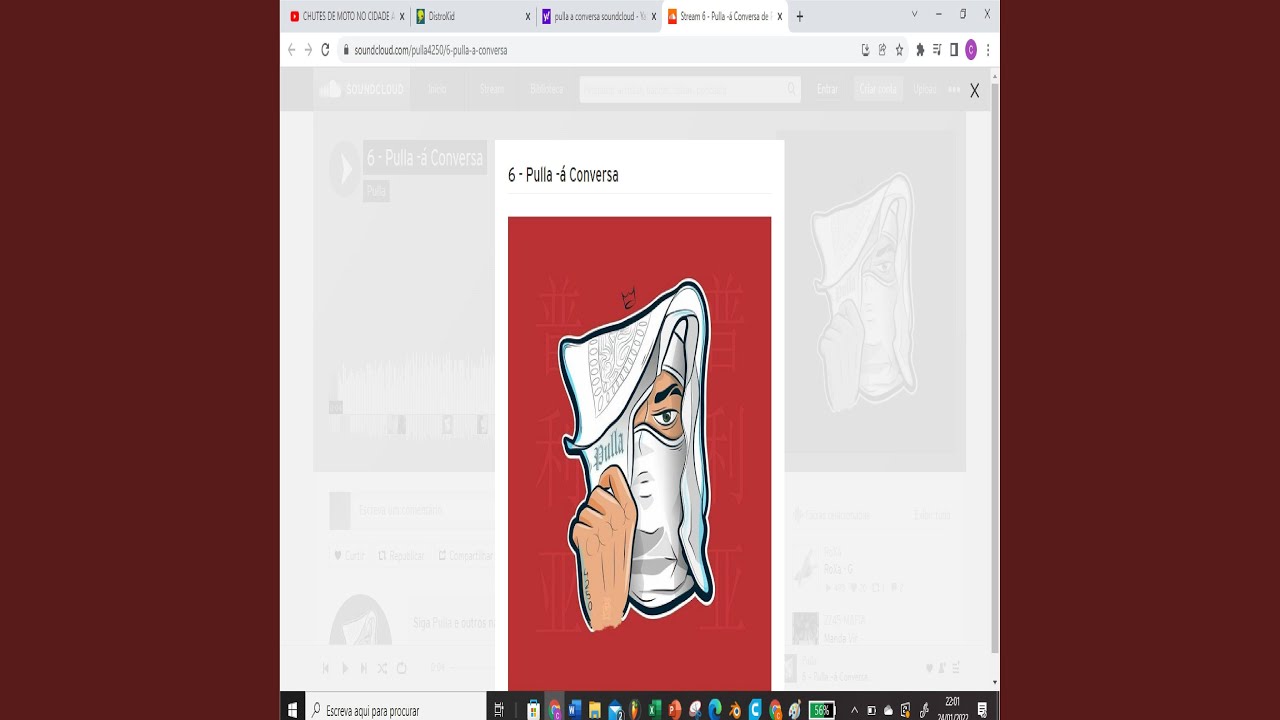The height and width of the screenshot is (720, 1280).
Task: Go back to the previous page
Action: (291, 49)
